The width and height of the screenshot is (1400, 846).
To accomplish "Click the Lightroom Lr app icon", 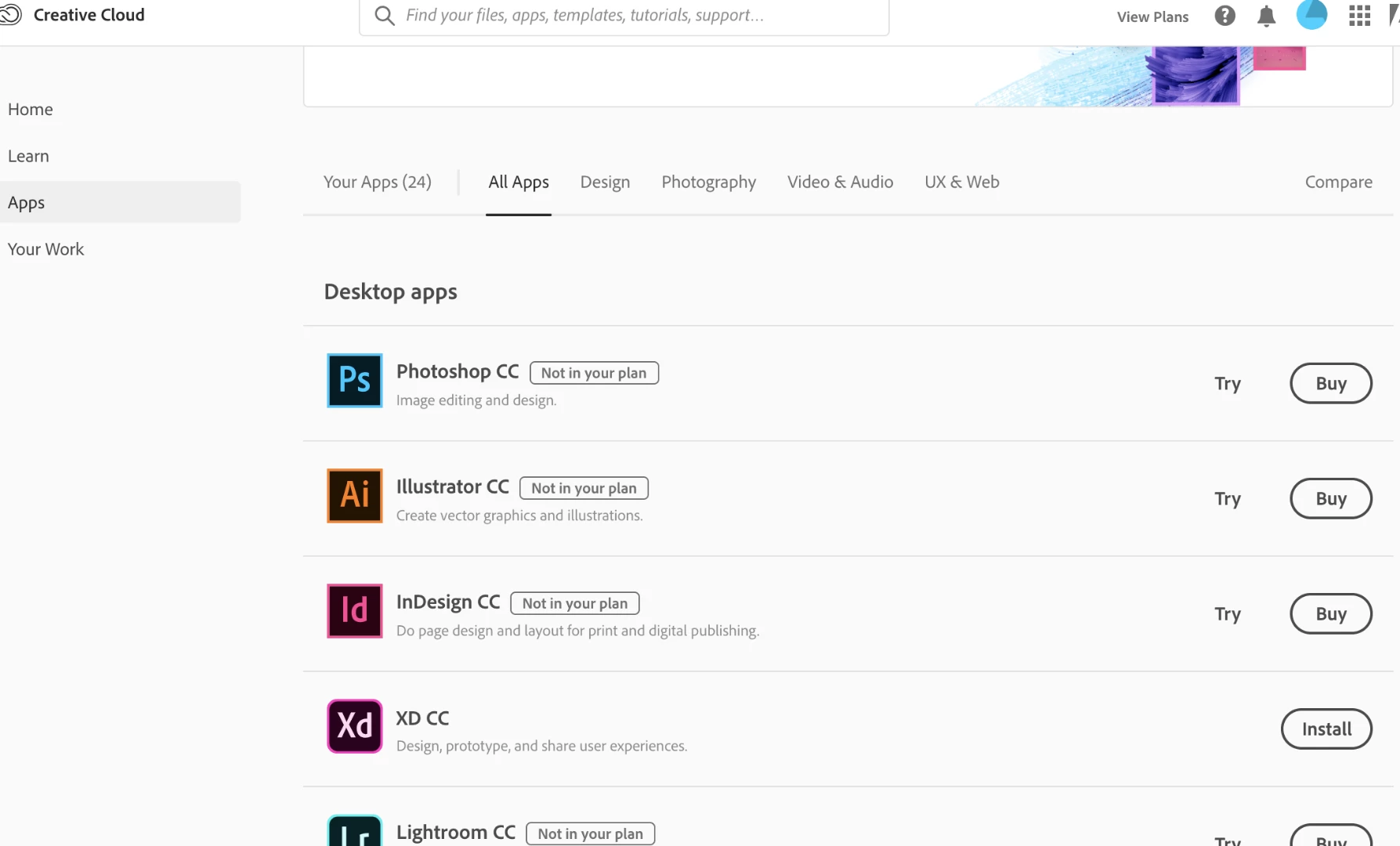I will coord(355,830).
